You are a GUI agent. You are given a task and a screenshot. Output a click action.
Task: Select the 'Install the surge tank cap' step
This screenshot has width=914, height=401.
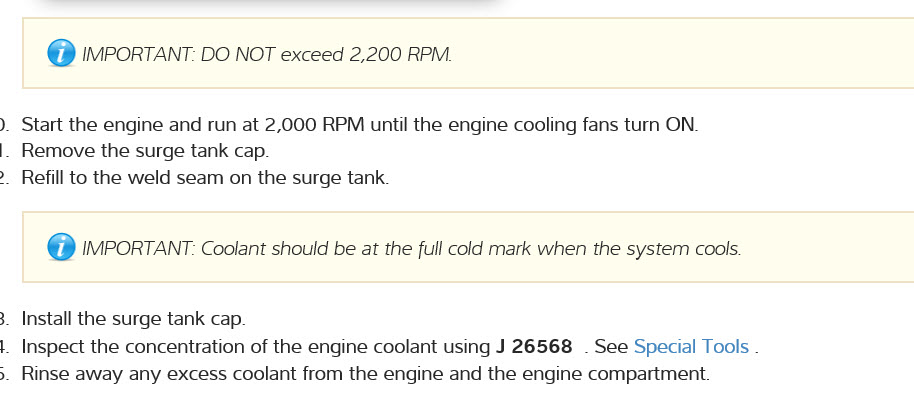click(133, 320)
